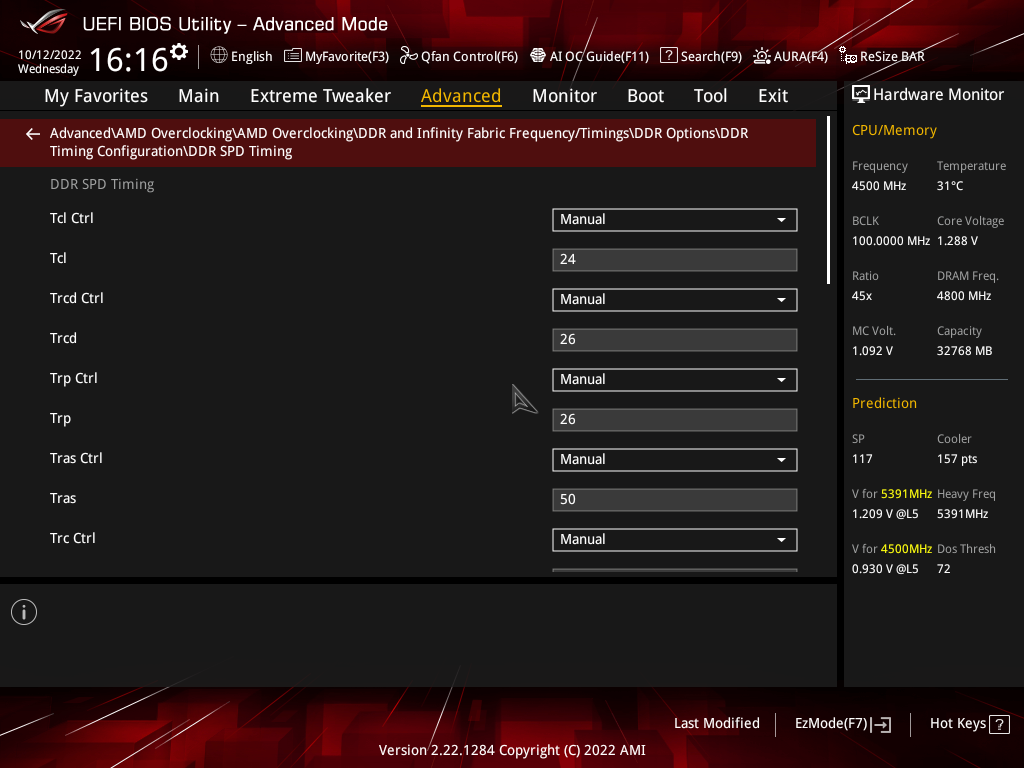The height and width of the screenshot is (768, 1024).
Task: Click the info icon in the help panel
Action: click(x=24, y=612)
